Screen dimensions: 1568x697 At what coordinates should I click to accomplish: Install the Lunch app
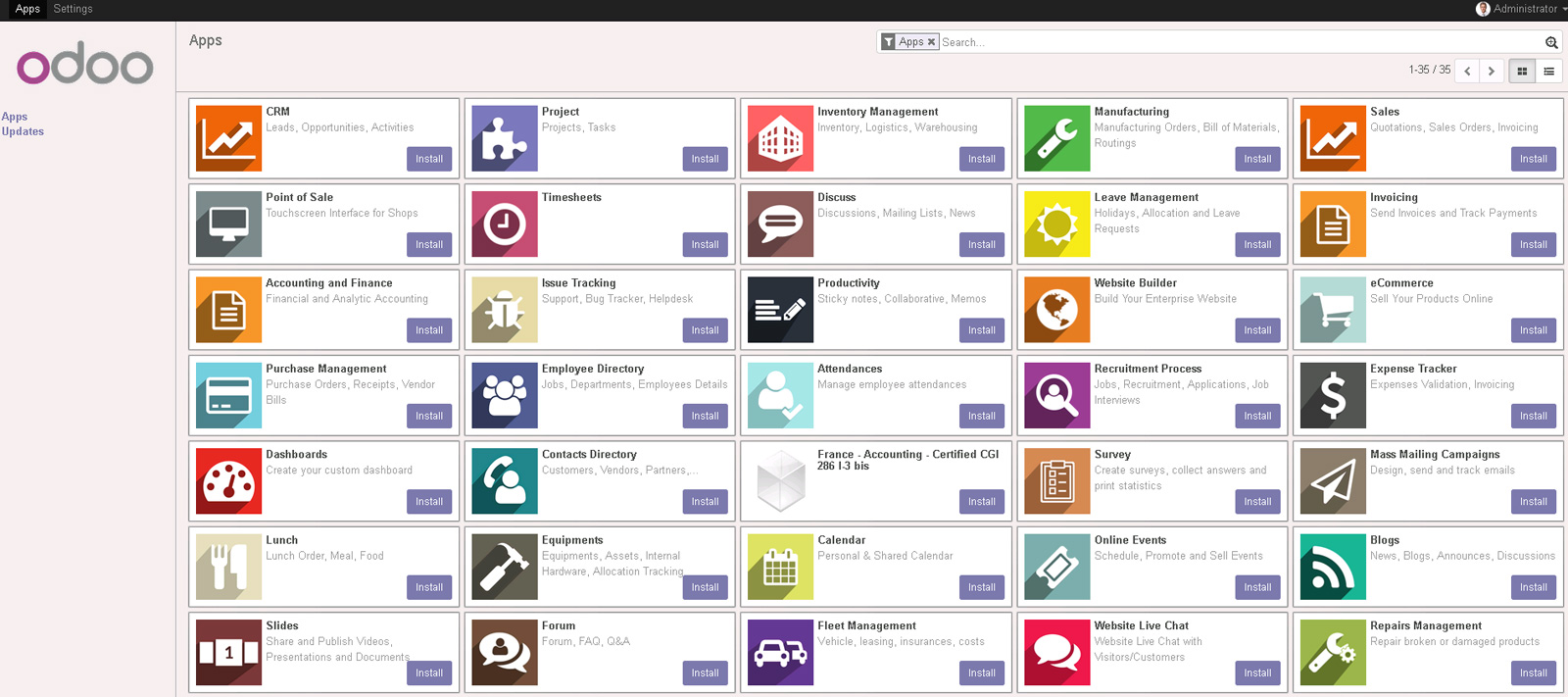point(429,587)
